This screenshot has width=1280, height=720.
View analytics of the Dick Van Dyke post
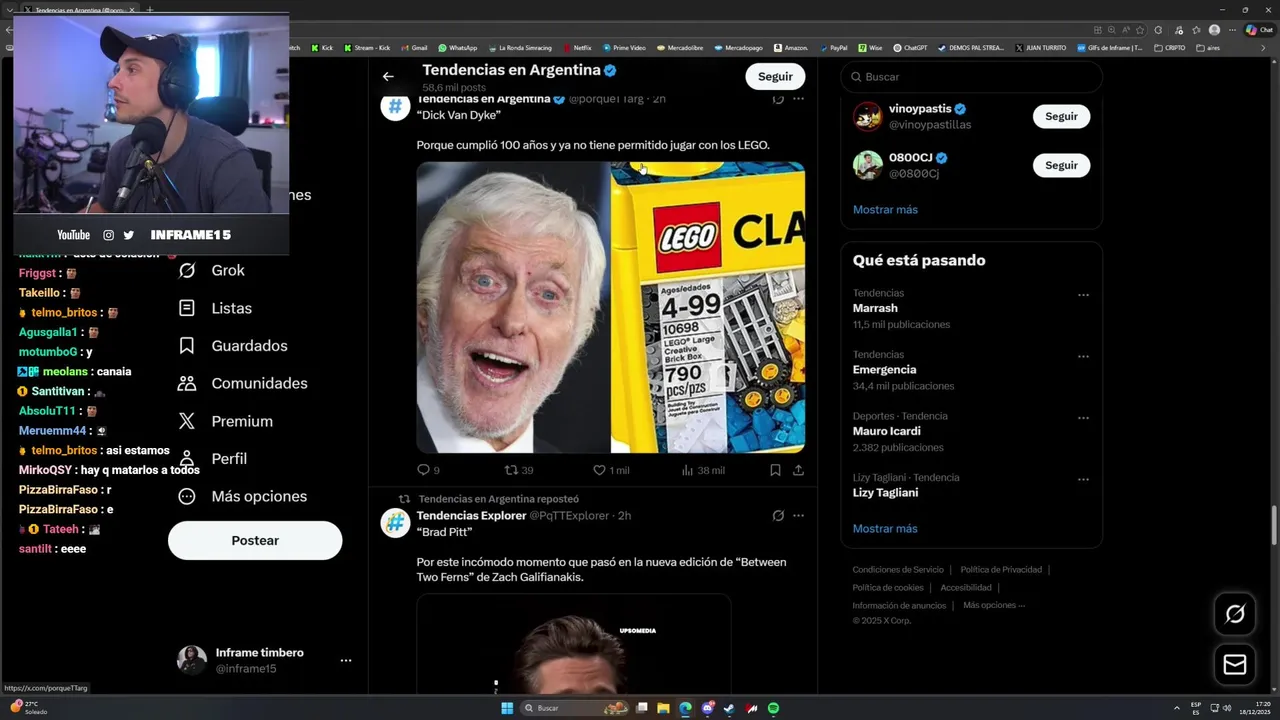click(702, 470)
